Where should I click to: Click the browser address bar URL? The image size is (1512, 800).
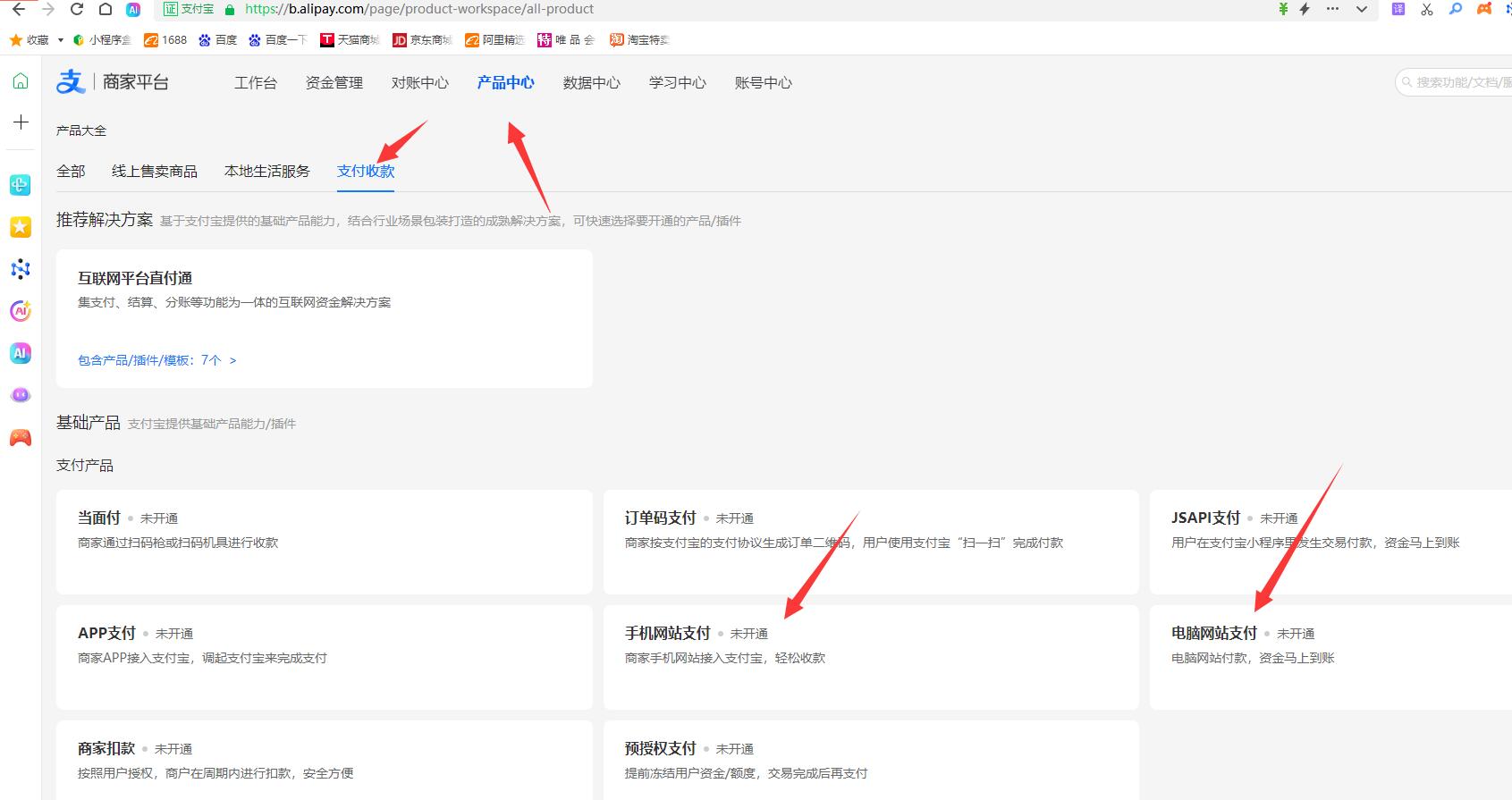(x=419, y=9)
